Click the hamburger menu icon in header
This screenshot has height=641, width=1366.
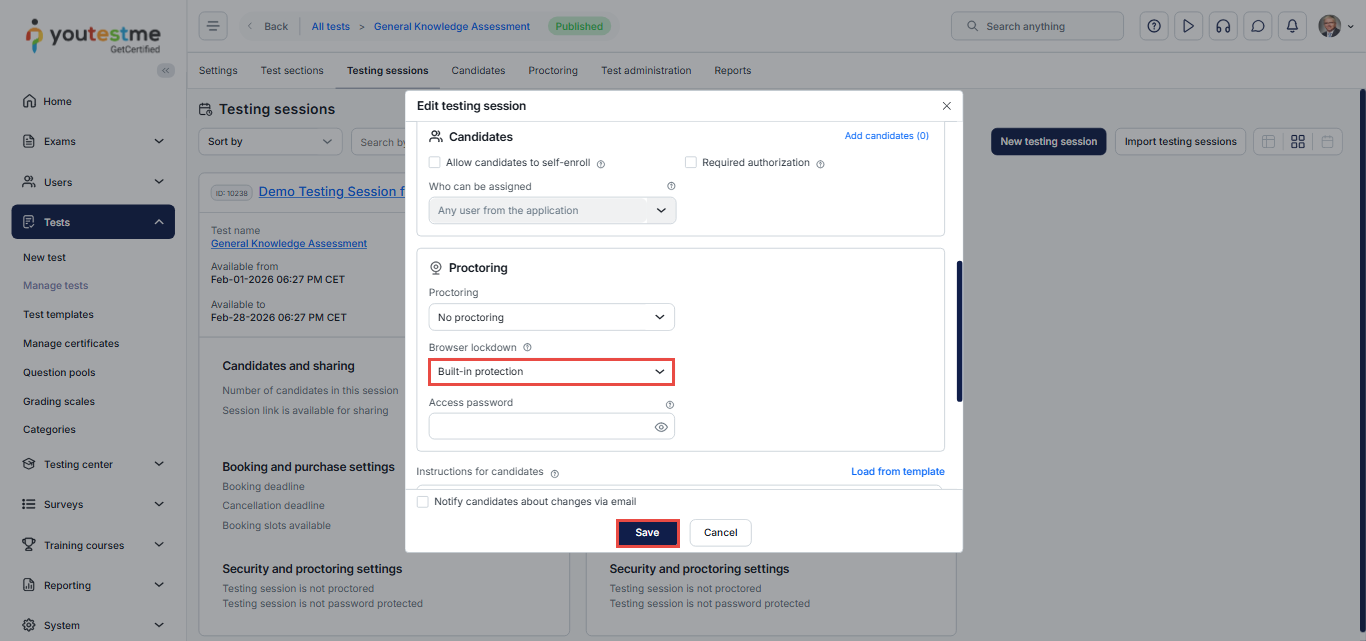click(213, 26)
